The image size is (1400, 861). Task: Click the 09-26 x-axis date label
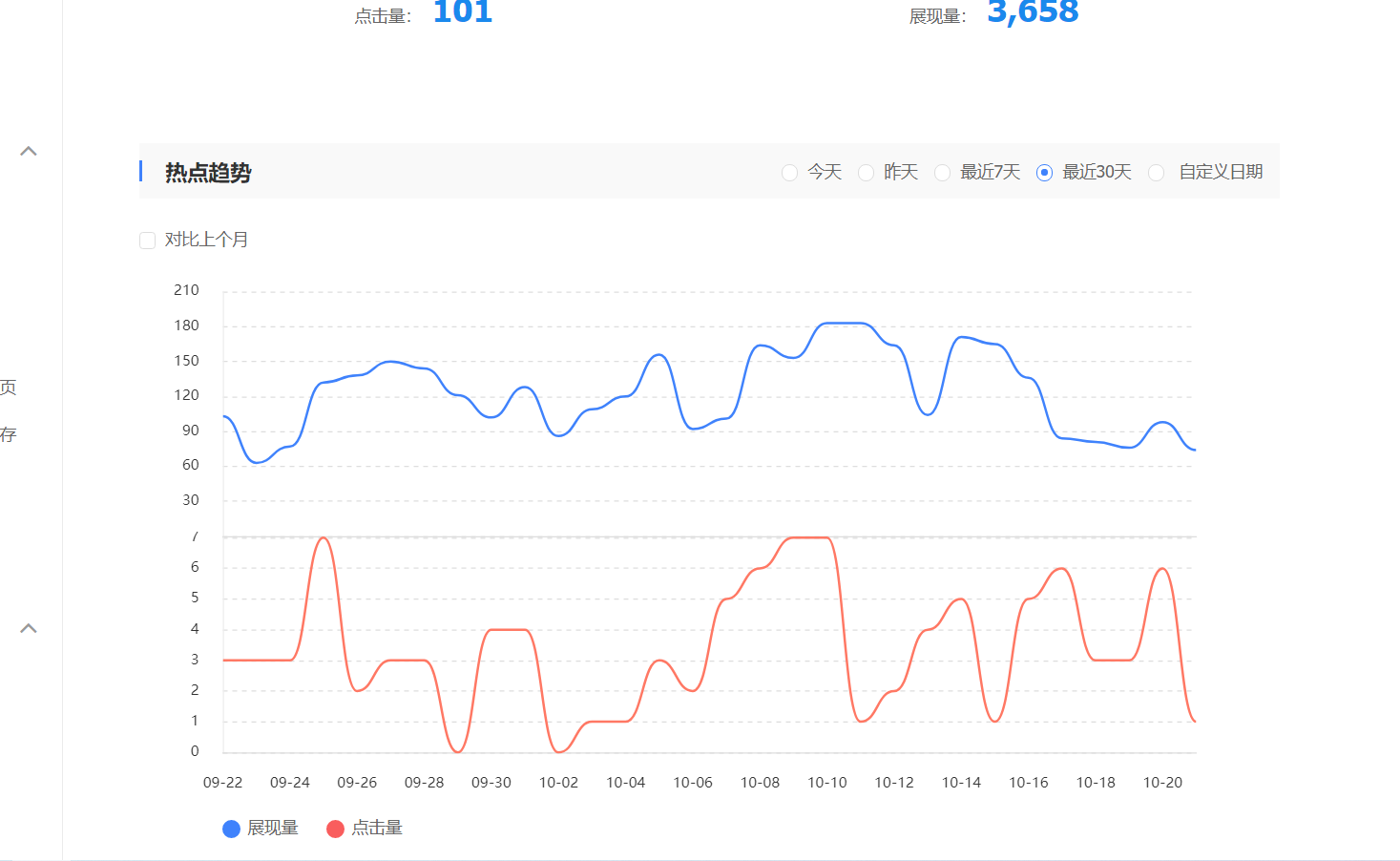(357, 783)
